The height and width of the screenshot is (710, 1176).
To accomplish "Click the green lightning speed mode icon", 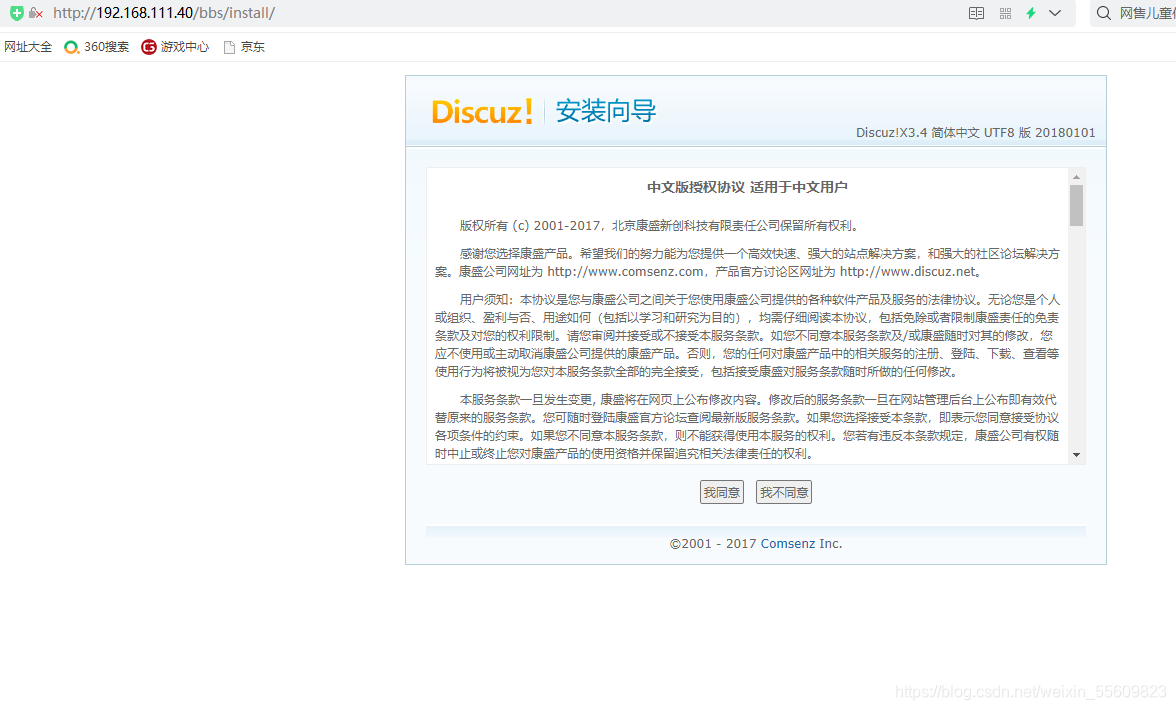I will click(x=1031, y=13).
